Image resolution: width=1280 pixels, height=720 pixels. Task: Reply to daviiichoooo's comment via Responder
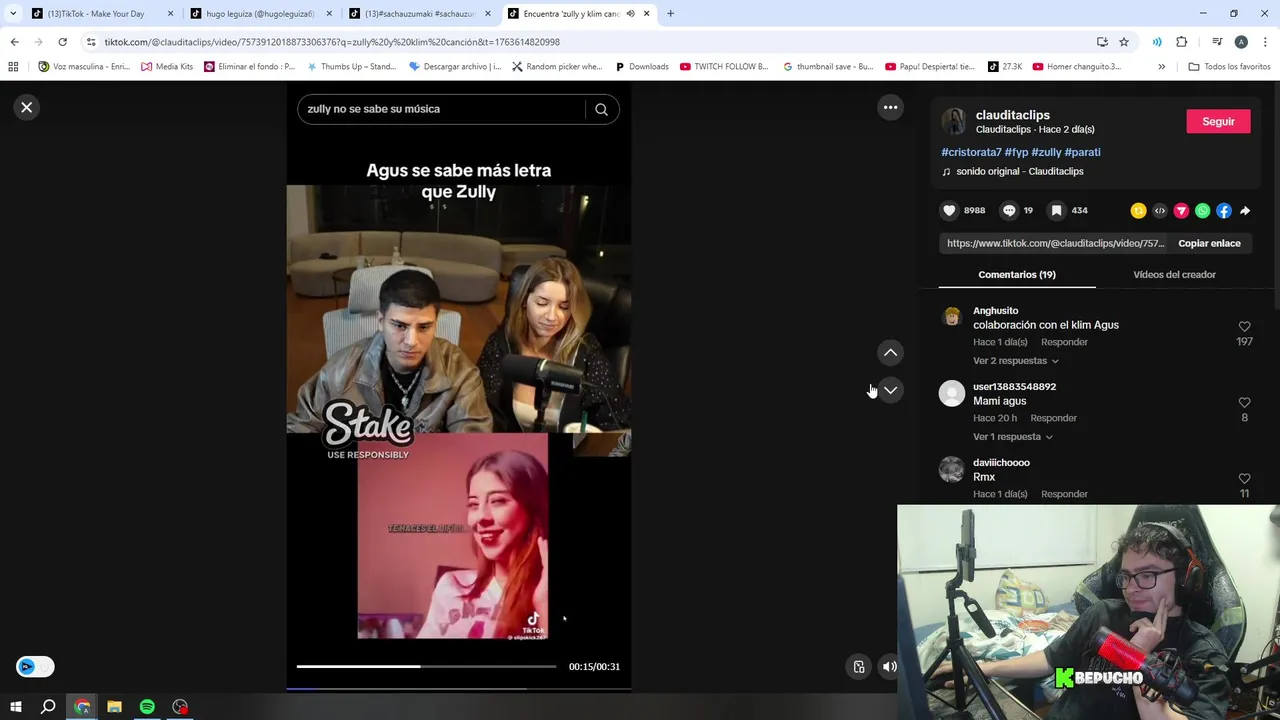pos(1064,494)
